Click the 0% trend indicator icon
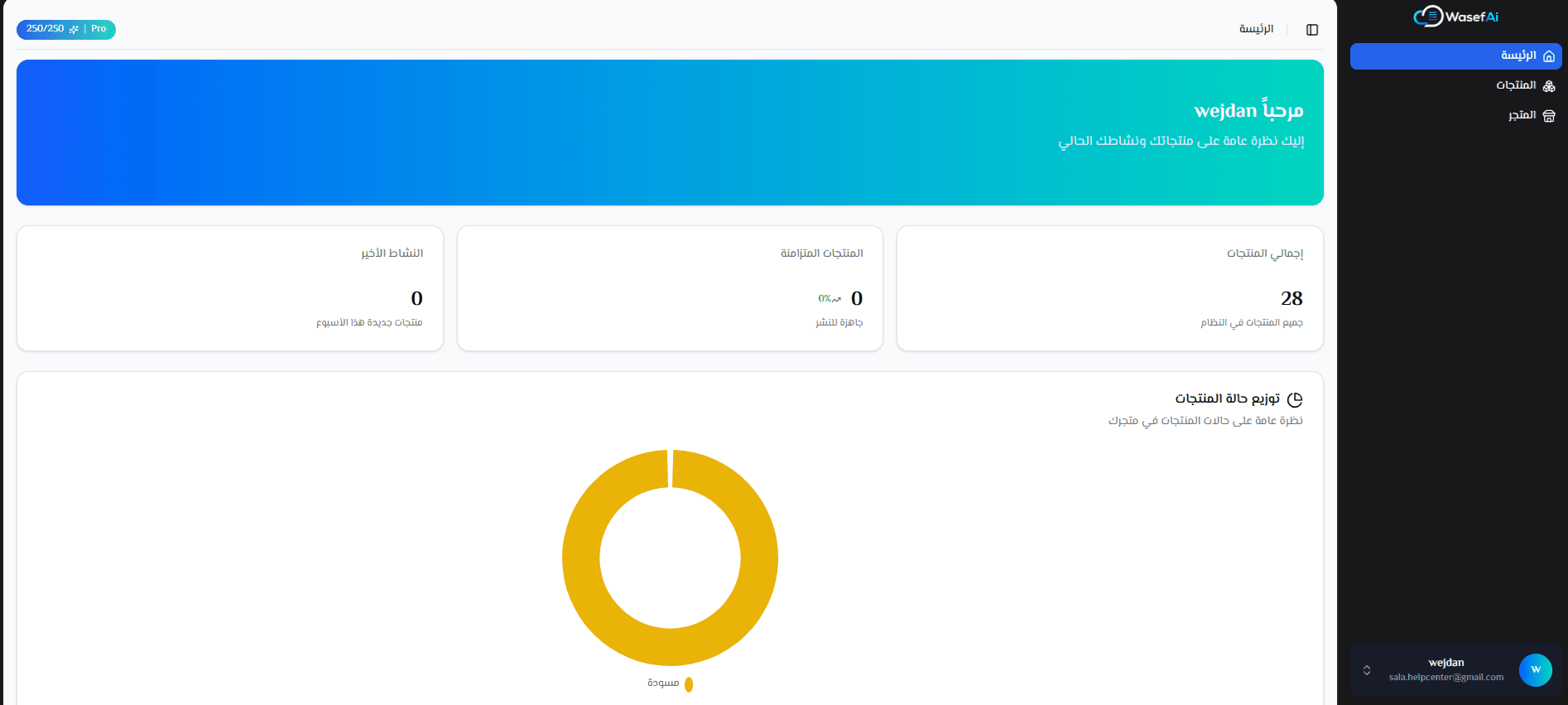Viewport: 1568px width, 705px height. [x=836, y=299]
